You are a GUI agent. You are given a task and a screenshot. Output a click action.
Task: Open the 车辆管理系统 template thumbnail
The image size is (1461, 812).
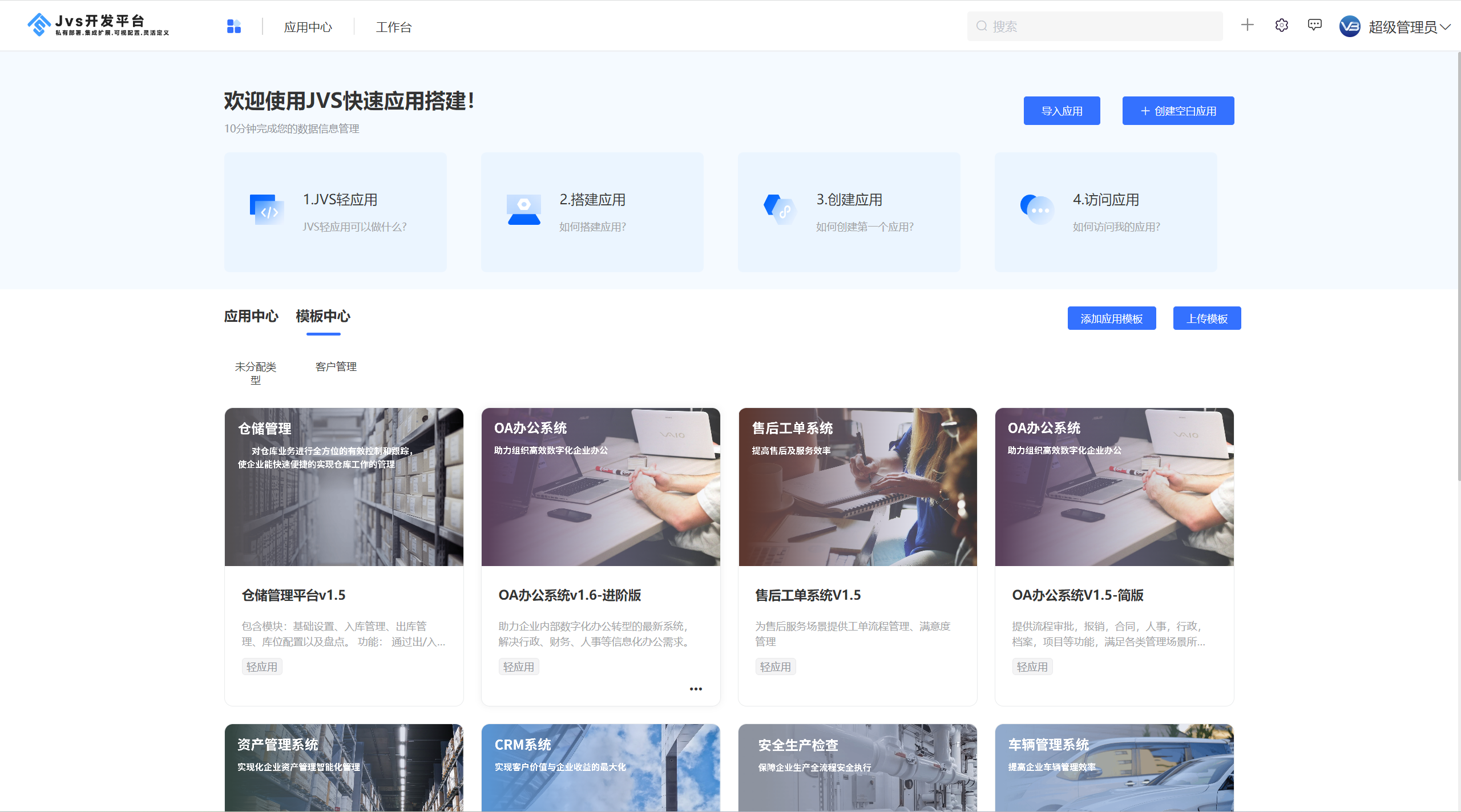point(1115,767)
